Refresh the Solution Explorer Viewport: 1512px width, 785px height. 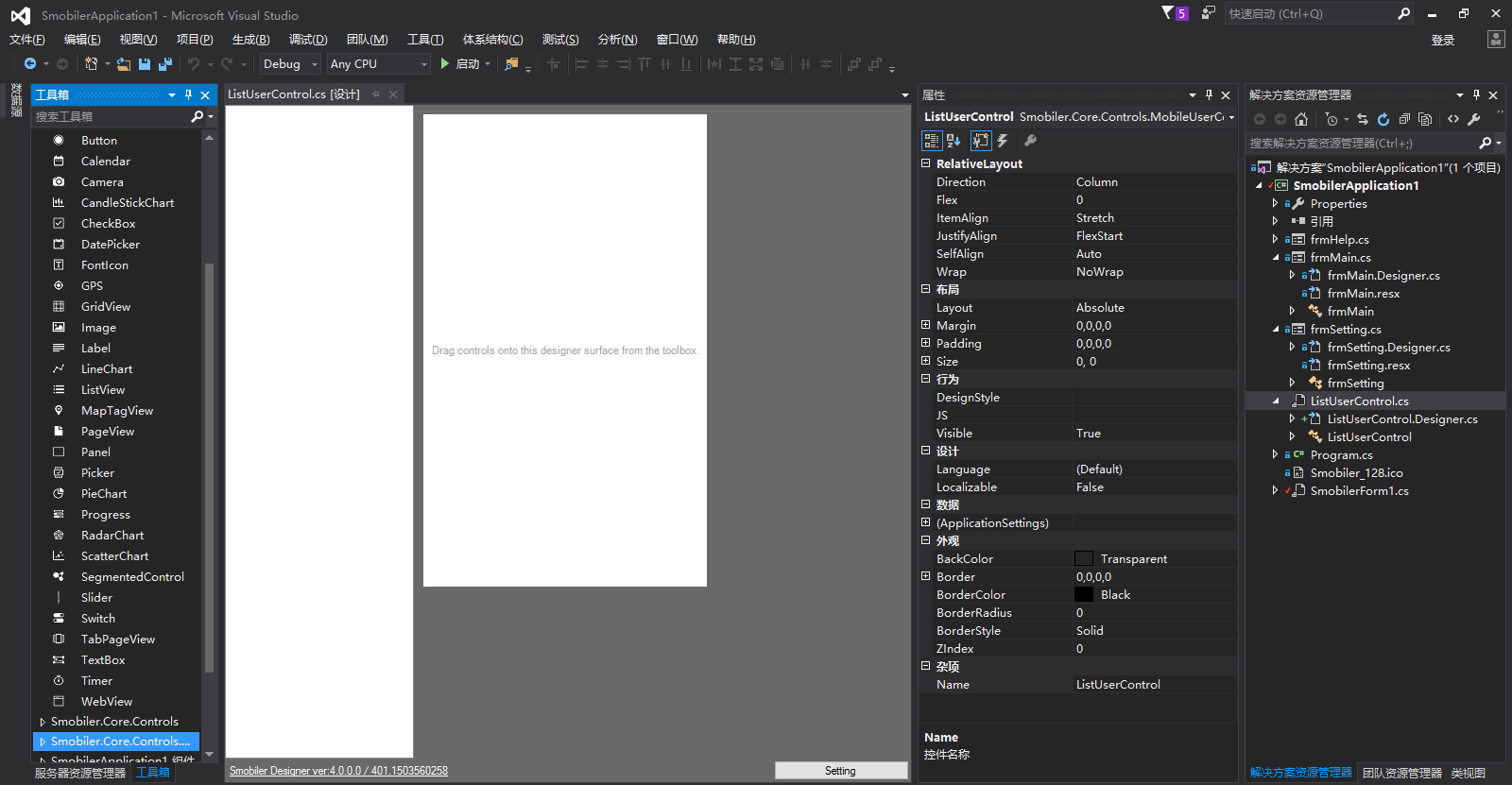pyautogui.click(x=1383, y=119)
